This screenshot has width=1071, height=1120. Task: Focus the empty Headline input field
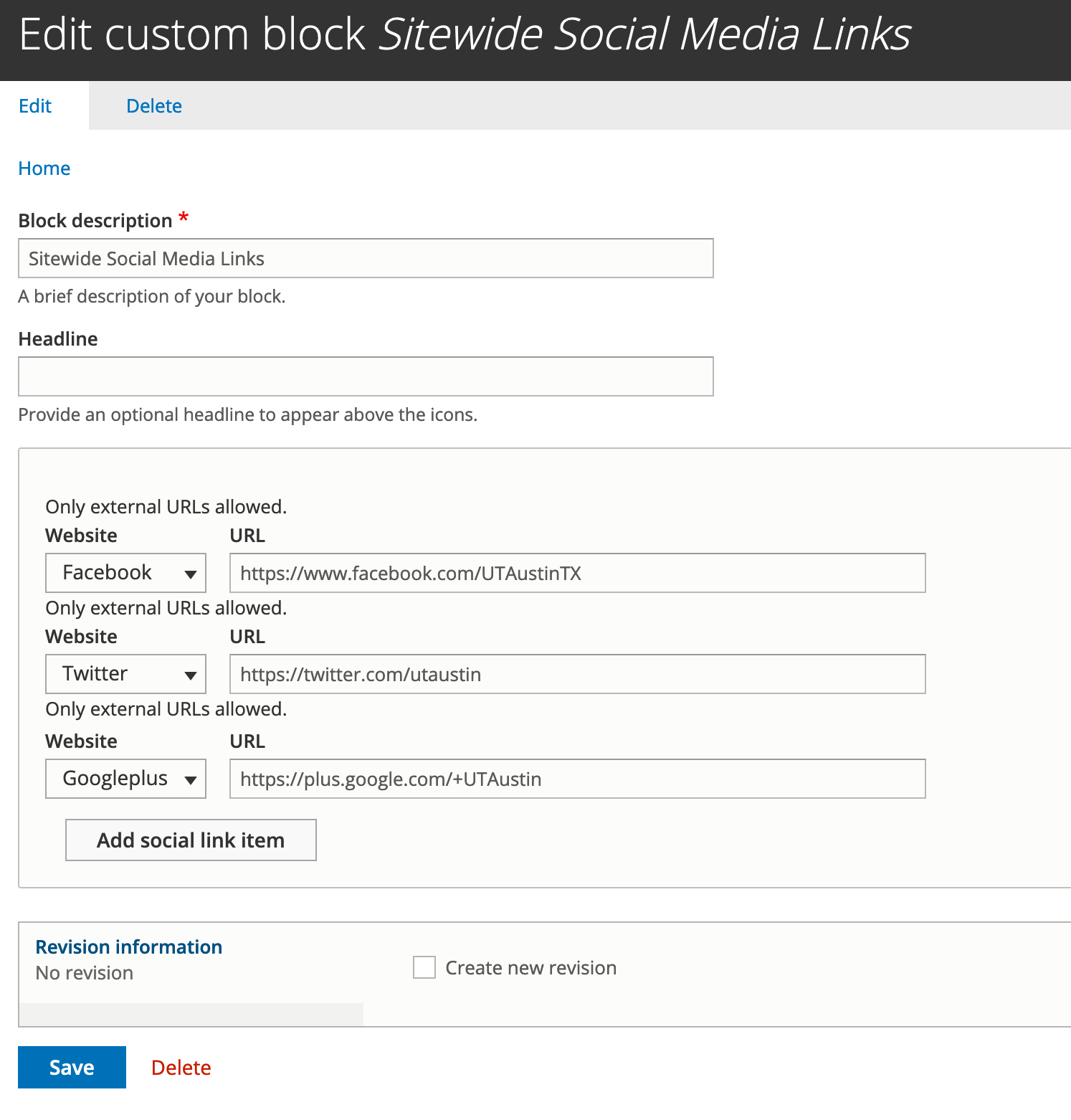tap(365, 376)
